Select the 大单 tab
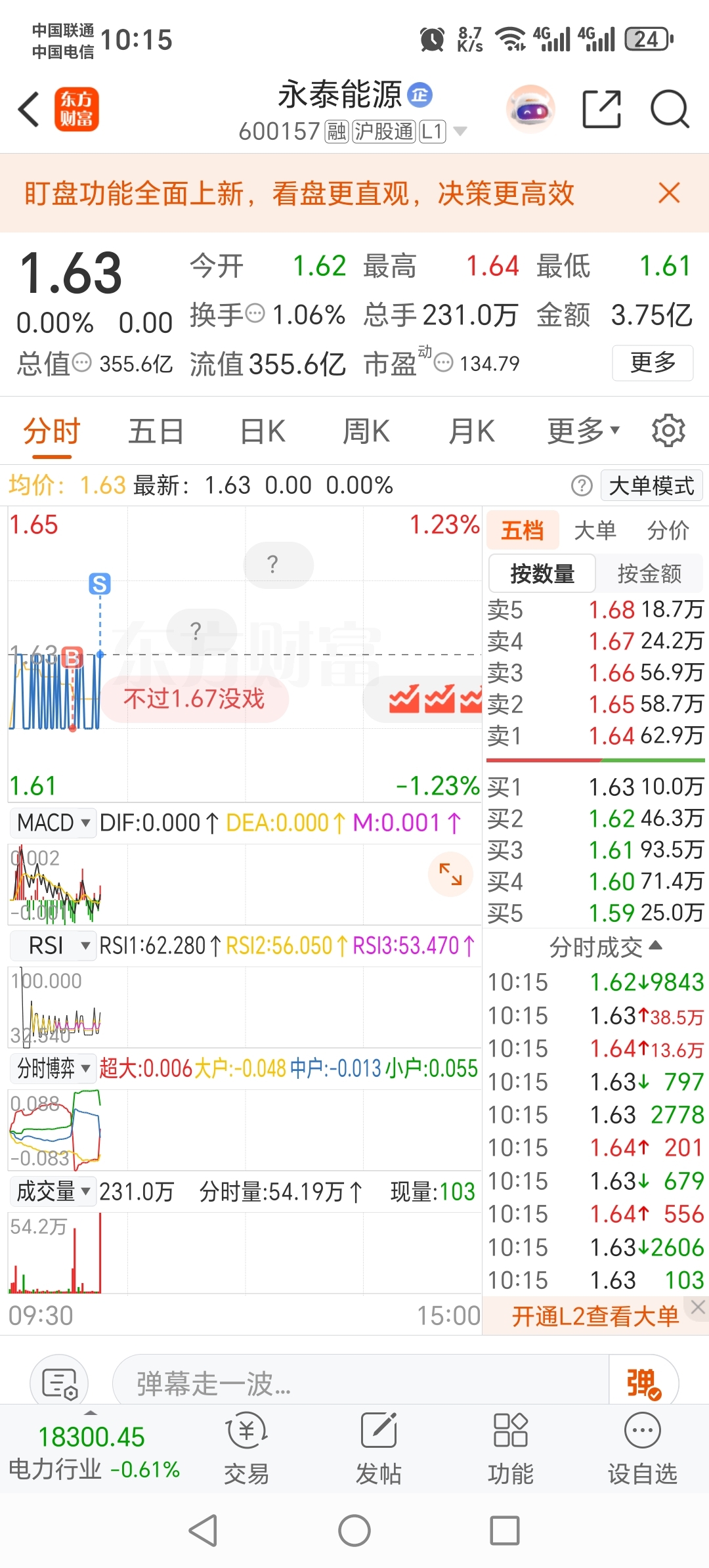This screenshot has width=709, height=1568. point(595,530)
